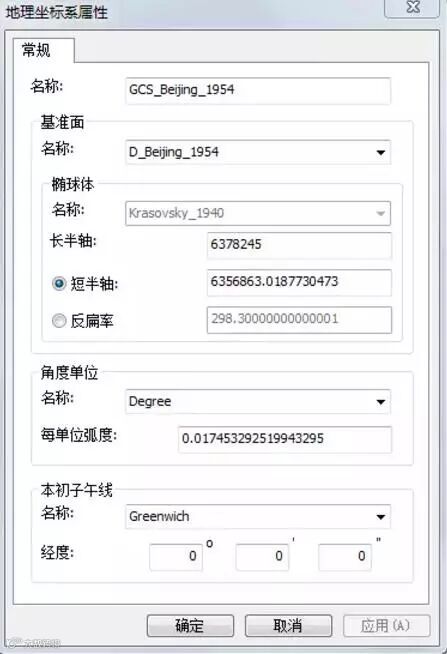Click the longitude degrees field
The height and width of the screenshot is (654, 447).
click(176, 556)
